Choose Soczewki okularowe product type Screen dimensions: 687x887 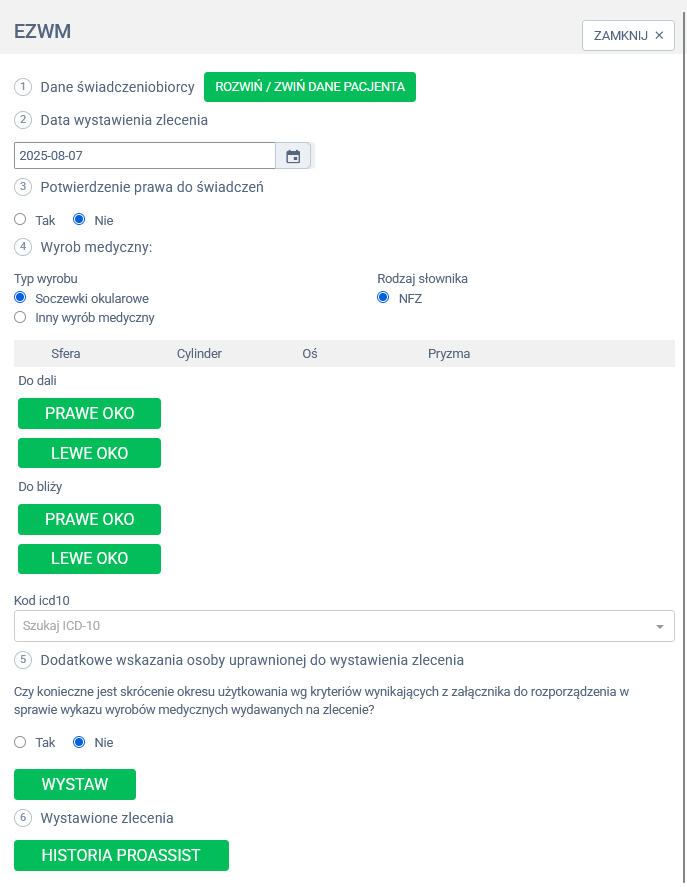(x=20, y=298)
